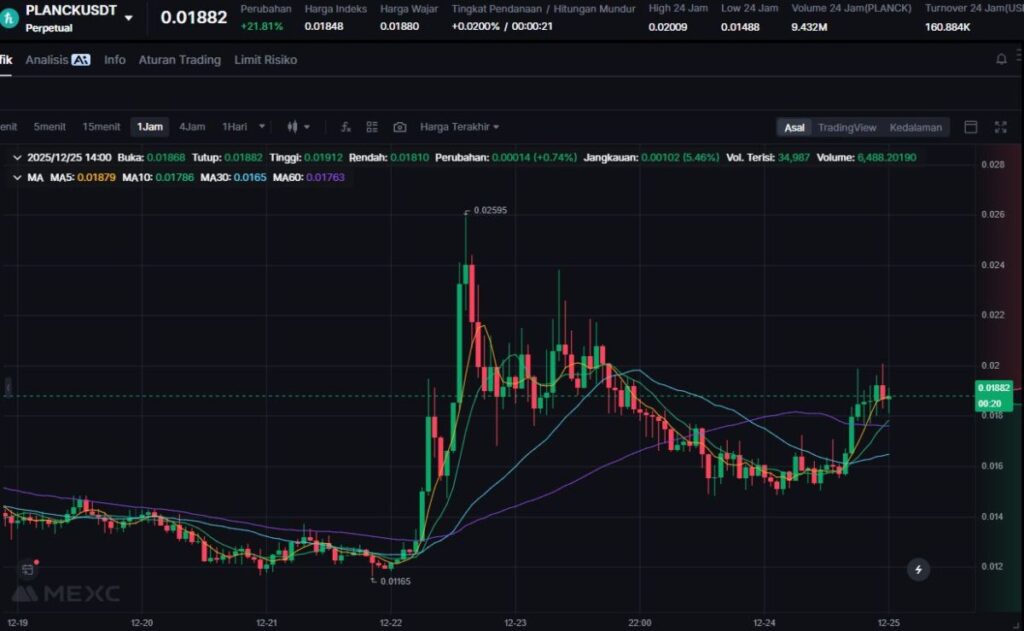Select the 4Jam timeframe
The image size is (1024, 631).
pos(192,127)
